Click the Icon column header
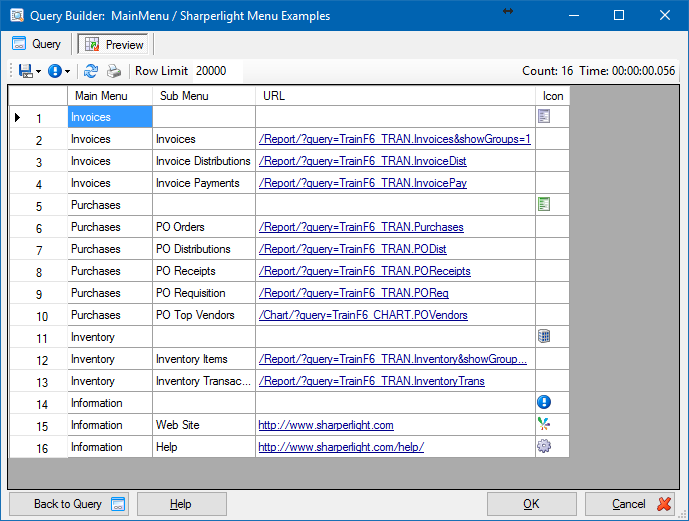 click(552, 95)
